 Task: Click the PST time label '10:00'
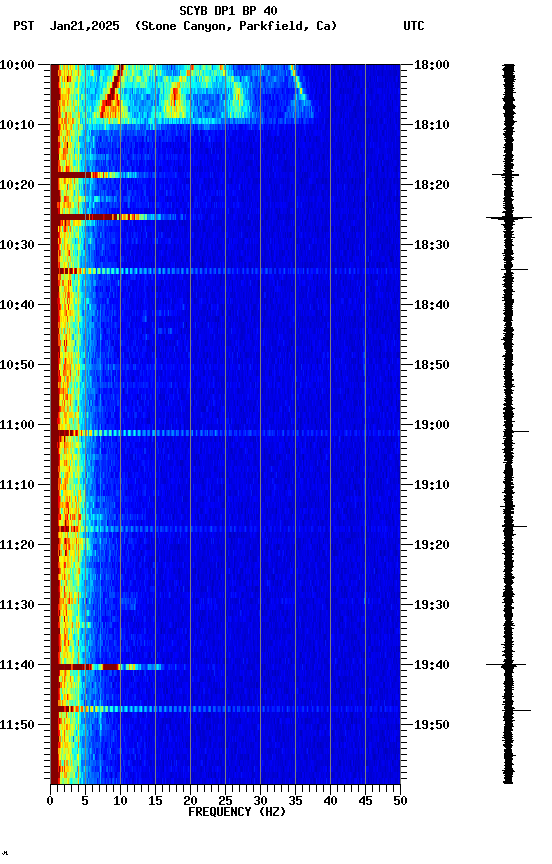point(17,65)
